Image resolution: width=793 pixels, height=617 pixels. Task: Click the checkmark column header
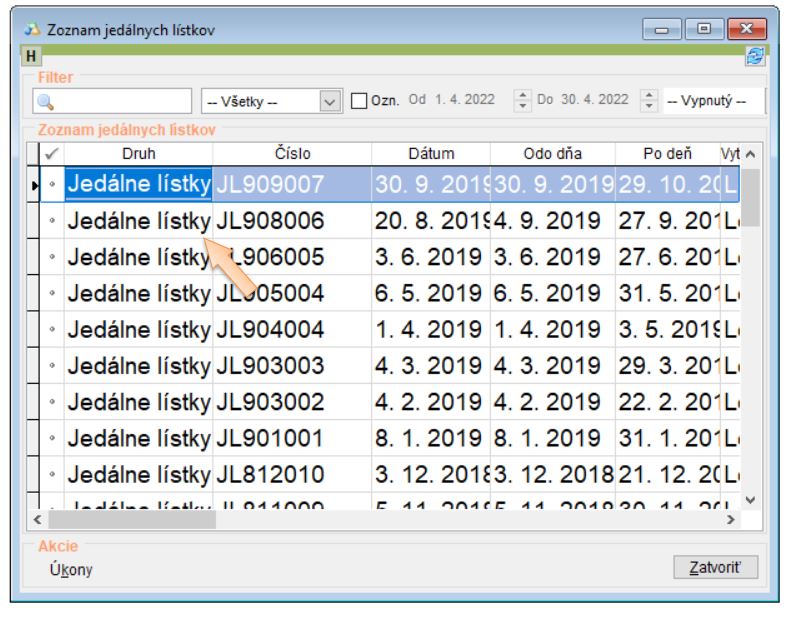pos(51,154)
